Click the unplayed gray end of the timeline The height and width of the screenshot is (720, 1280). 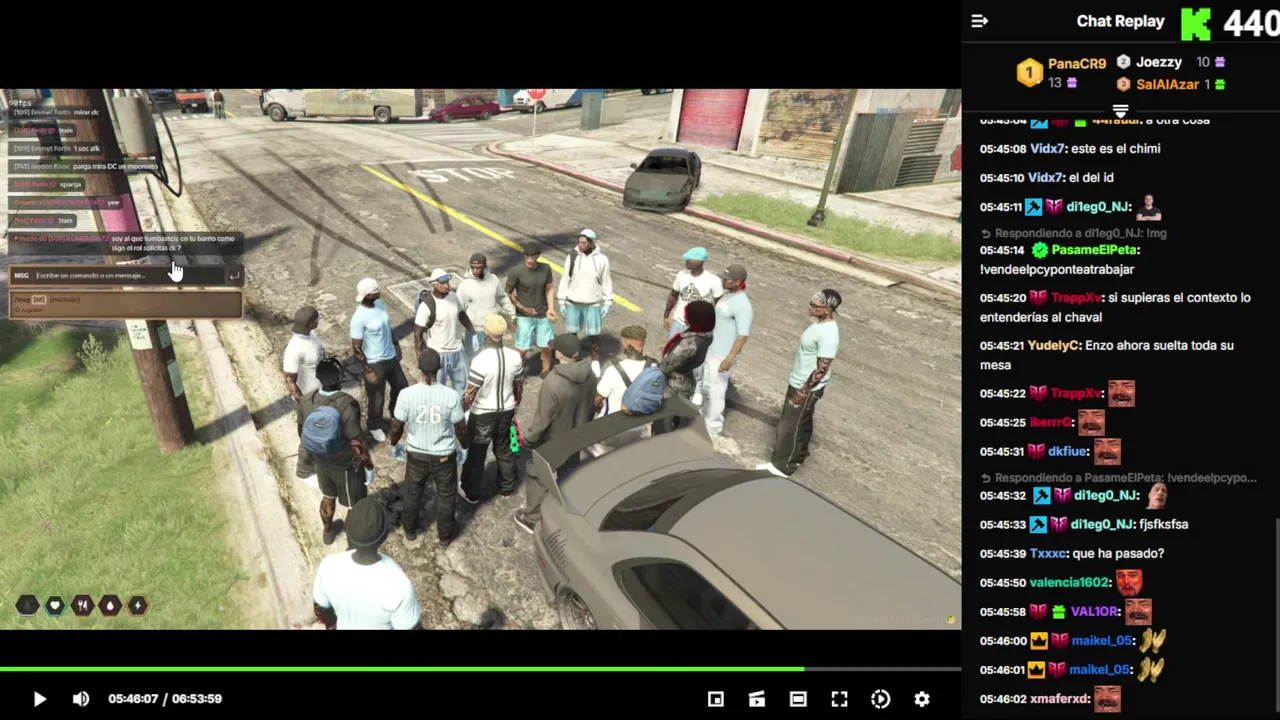[882, 668]
